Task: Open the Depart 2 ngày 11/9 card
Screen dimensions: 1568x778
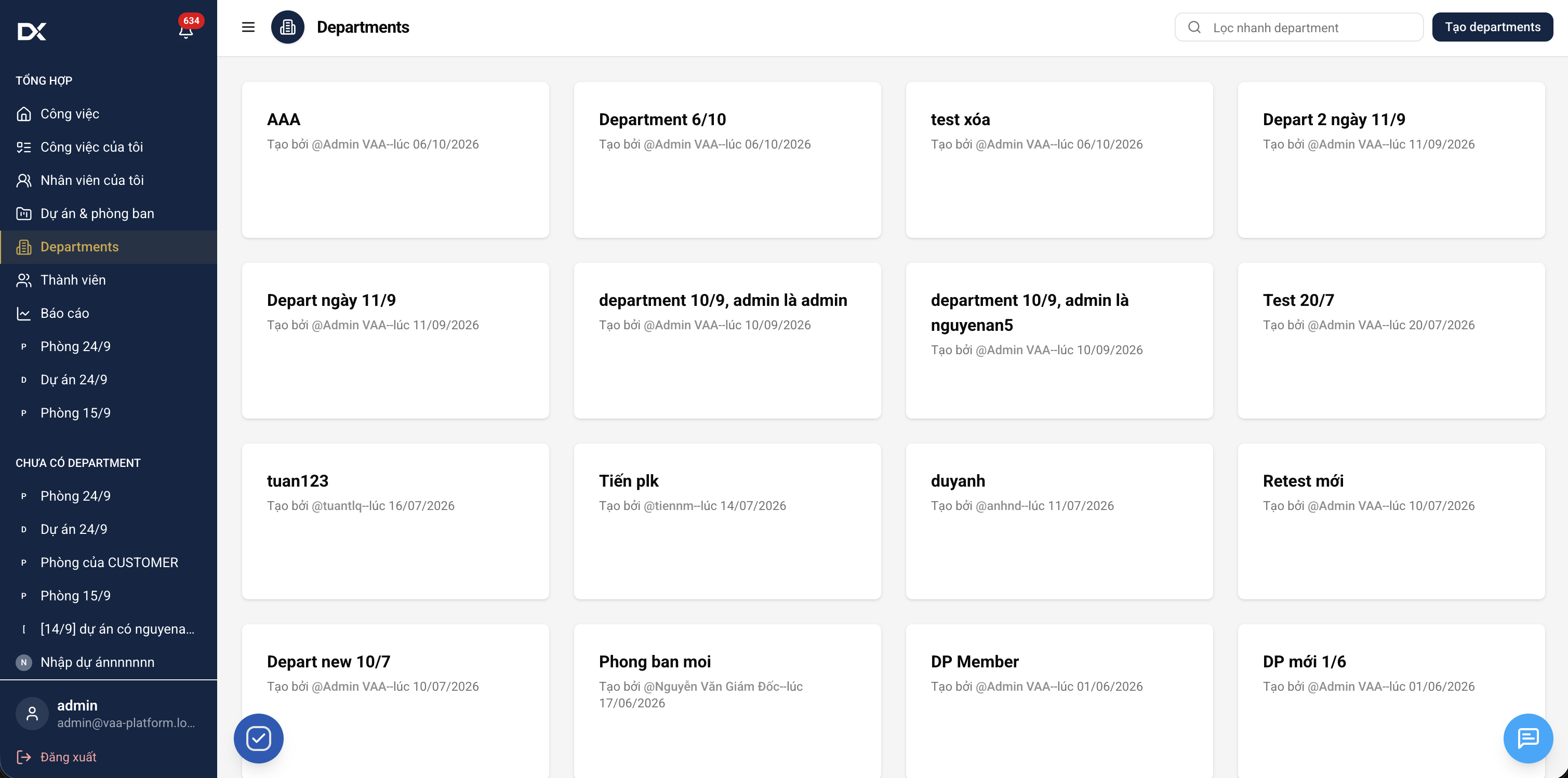Action: pyautogui.click(x=1391, y=160)
